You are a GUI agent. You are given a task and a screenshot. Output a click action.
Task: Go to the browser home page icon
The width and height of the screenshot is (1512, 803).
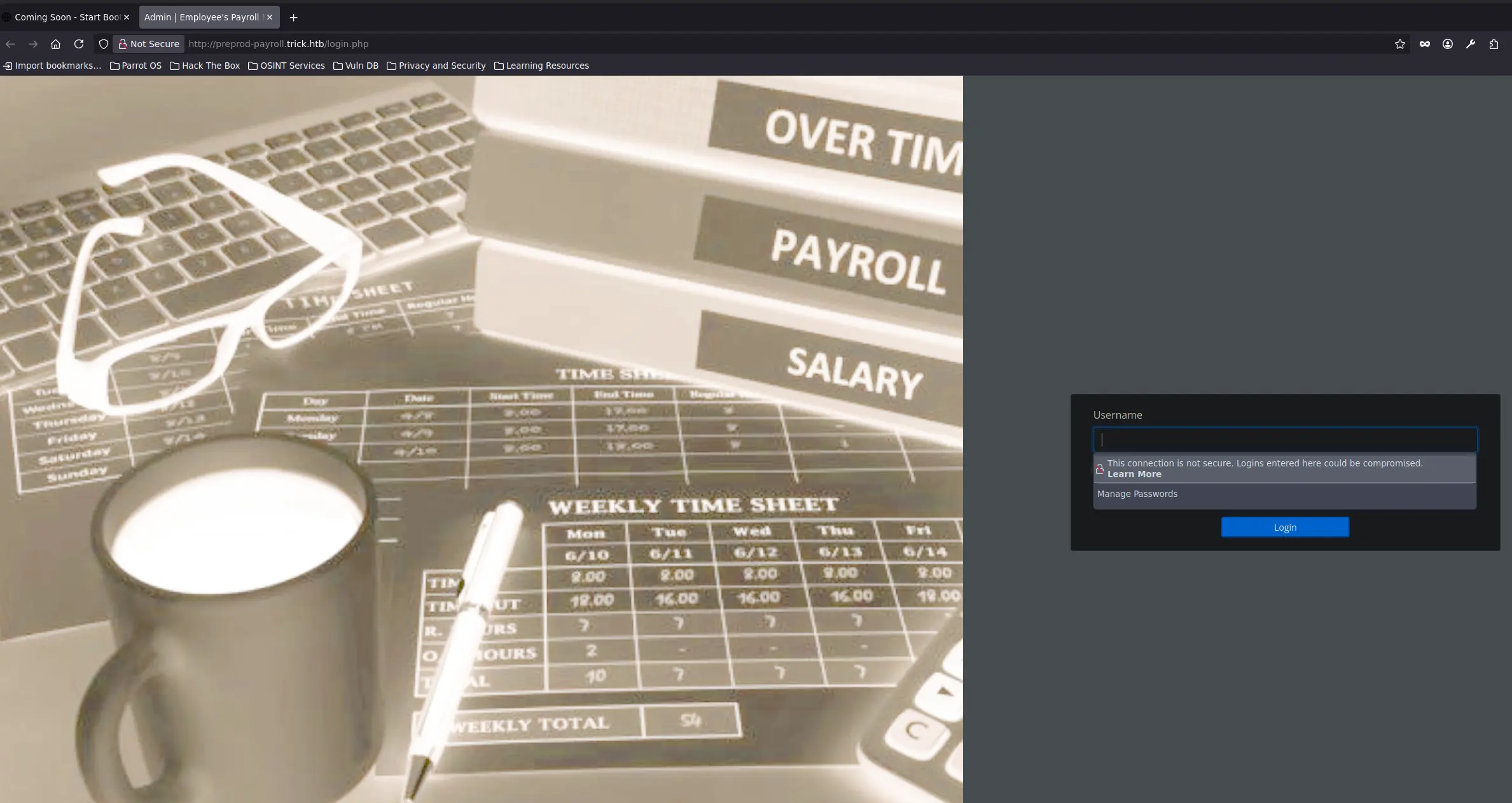point(56,44)
